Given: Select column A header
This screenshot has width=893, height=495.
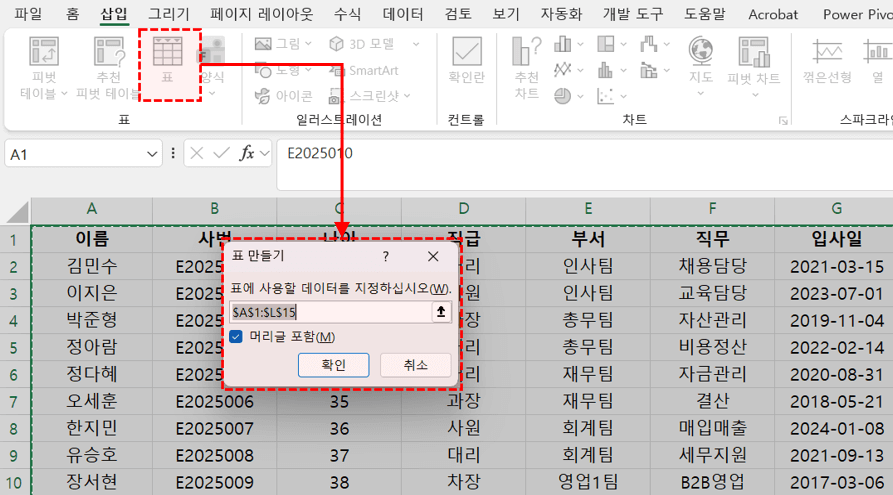Looking at the screenshot, I should [92, 209].
